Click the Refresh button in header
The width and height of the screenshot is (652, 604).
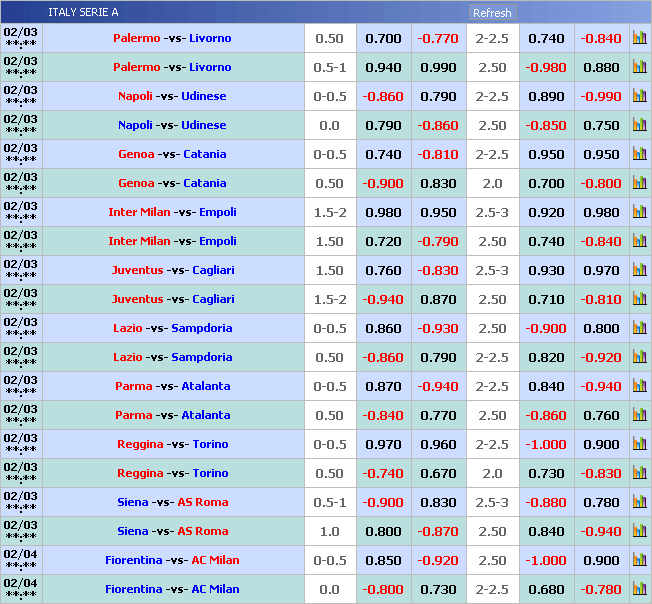tap(492, 13)
